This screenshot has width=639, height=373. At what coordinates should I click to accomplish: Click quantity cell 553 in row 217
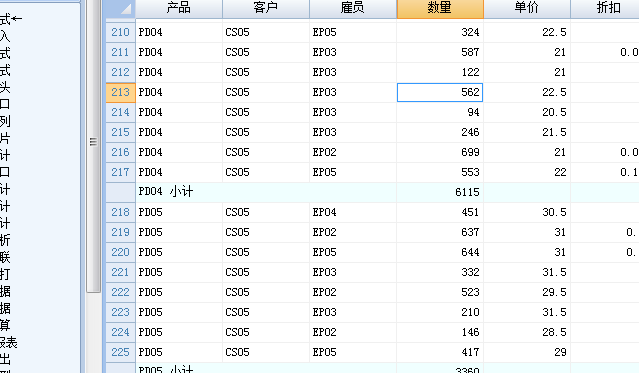click(x=440, y=172)
